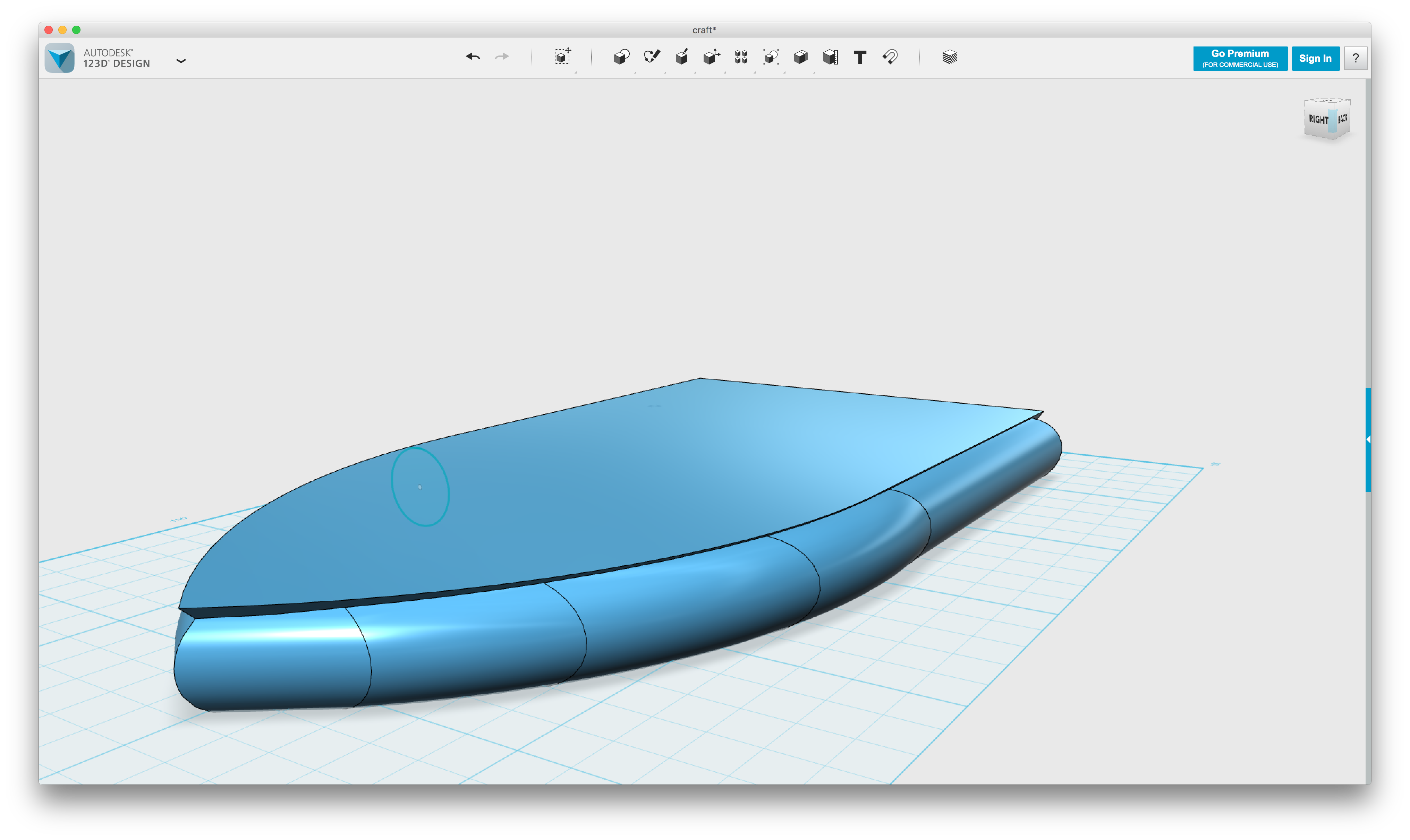Expand the collapsed right side panel
The width and height of the screenshot is (1410, 840).
[1368, 439]
